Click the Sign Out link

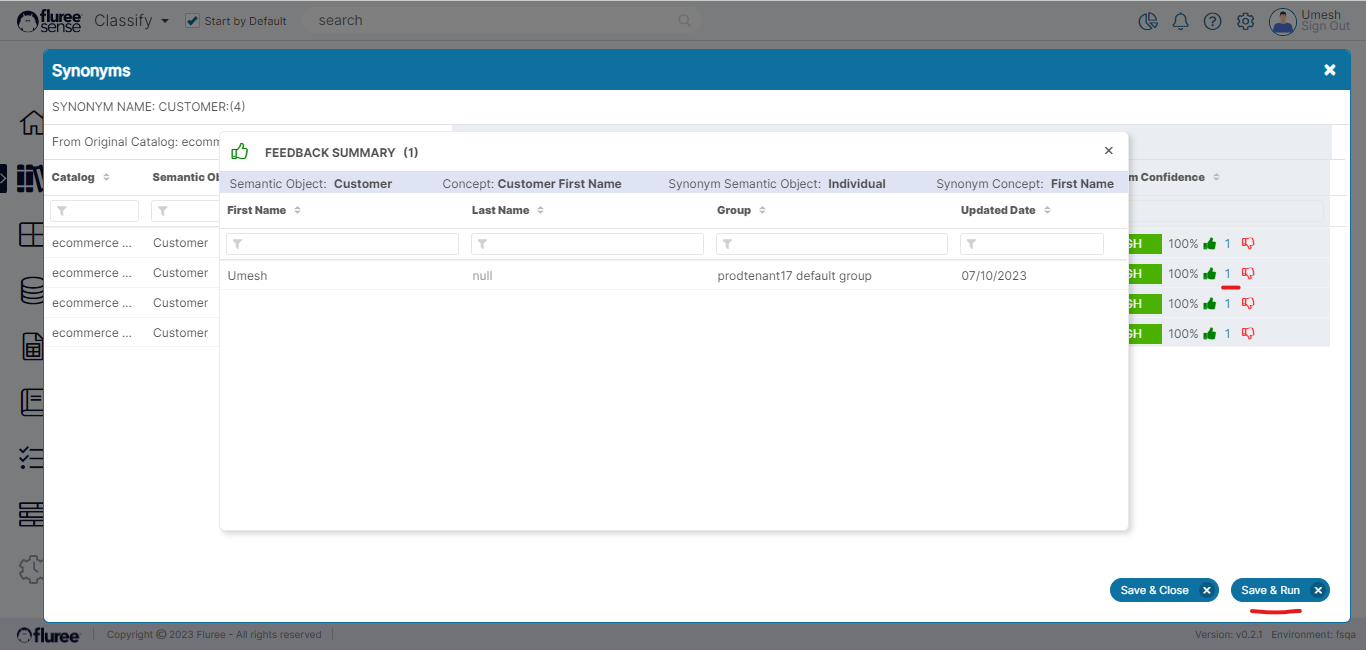pos(1325,27)
